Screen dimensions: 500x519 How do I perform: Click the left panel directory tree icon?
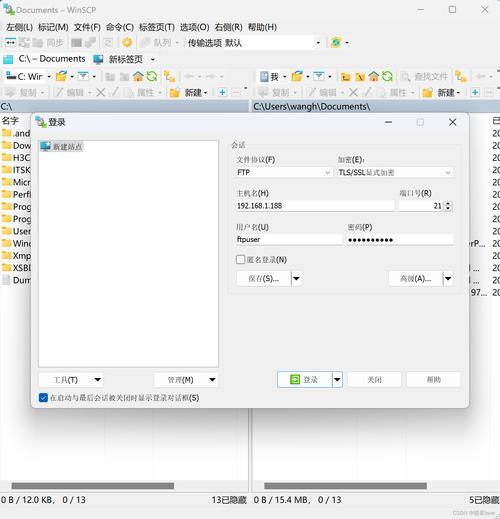tap(170, 77)
